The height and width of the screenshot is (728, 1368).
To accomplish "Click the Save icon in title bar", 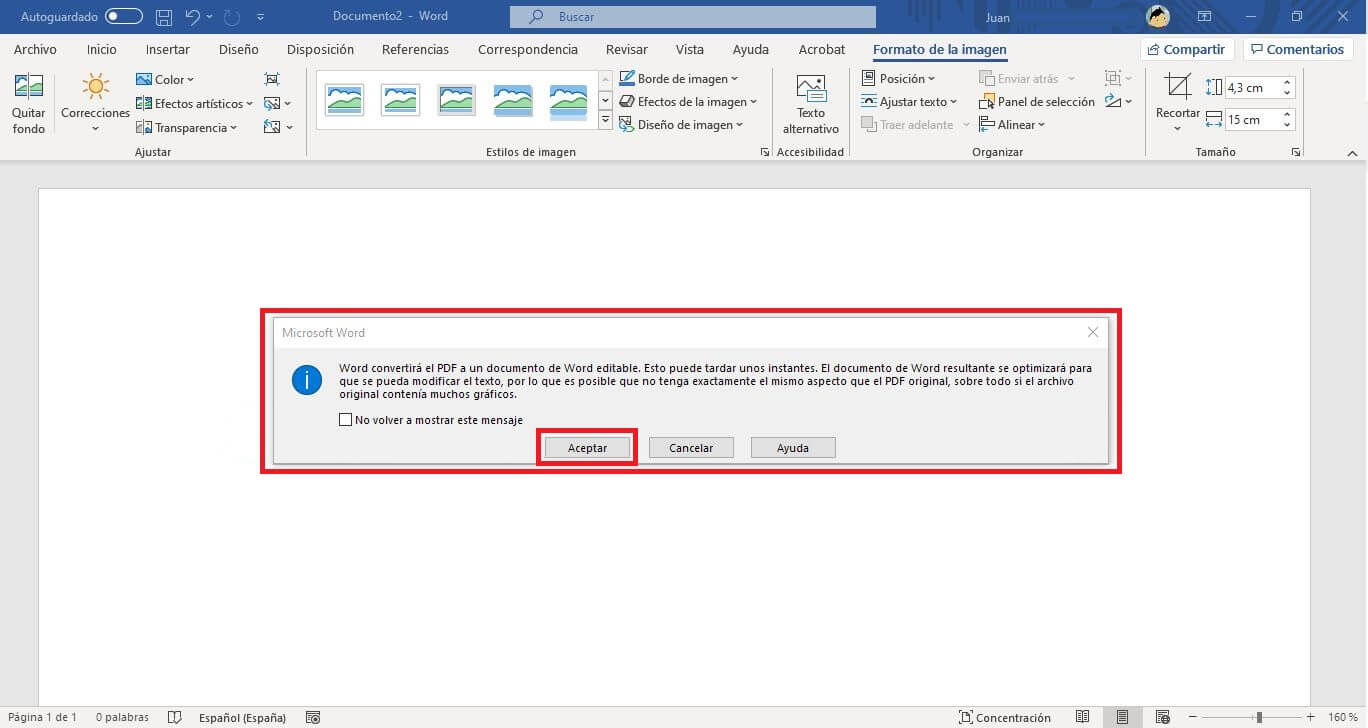I will coord(164,17).
